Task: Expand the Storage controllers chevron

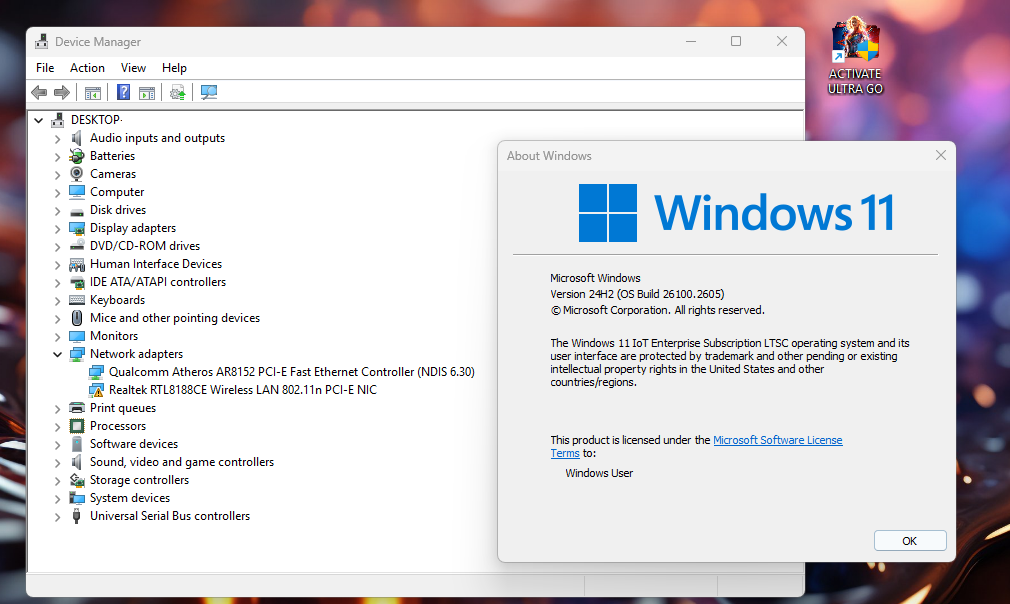Action: coord(57,481)
